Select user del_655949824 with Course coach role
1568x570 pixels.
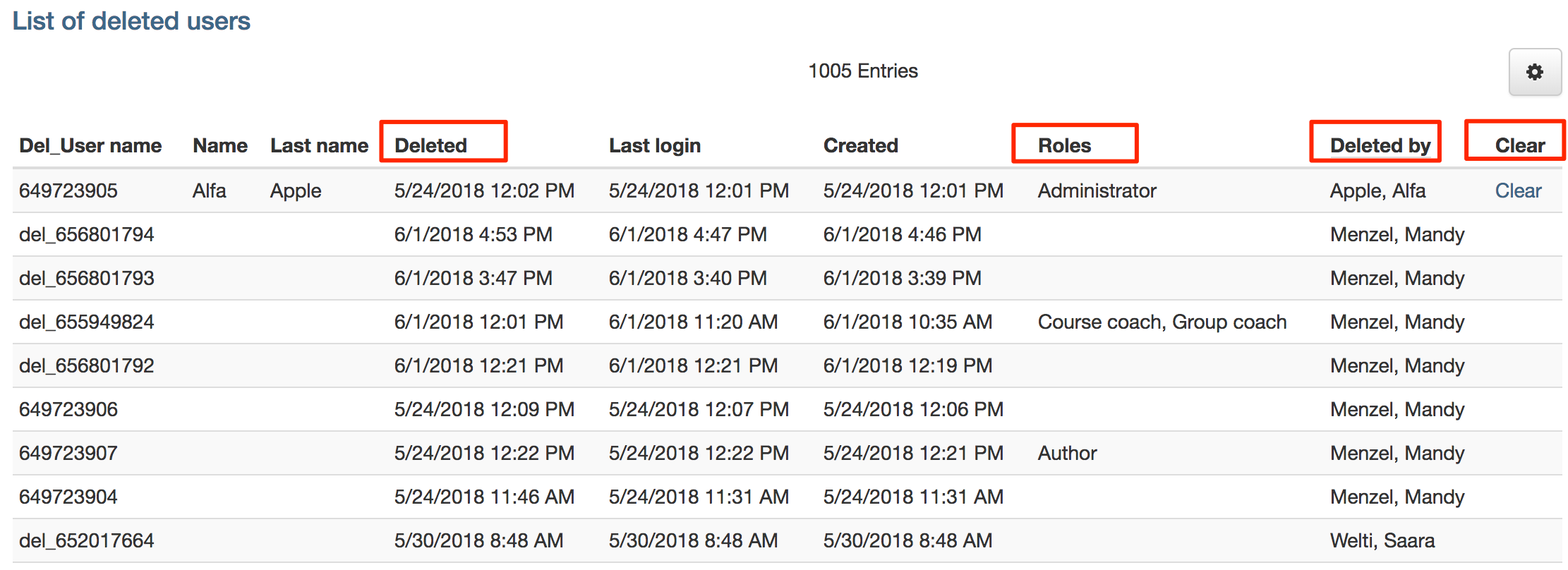coord(788,322)
